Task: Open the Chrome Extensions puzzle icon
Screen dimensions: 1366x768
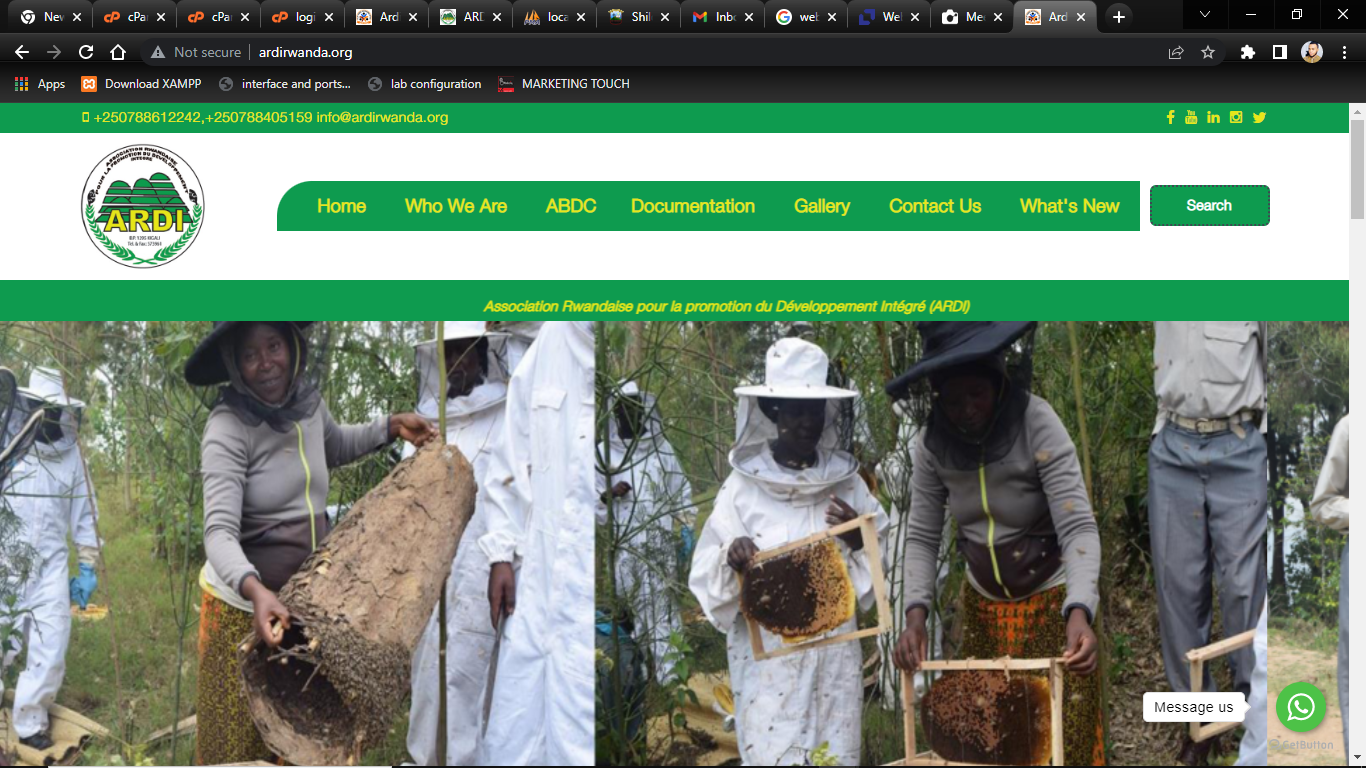Action: click(x=1247, y=52)
